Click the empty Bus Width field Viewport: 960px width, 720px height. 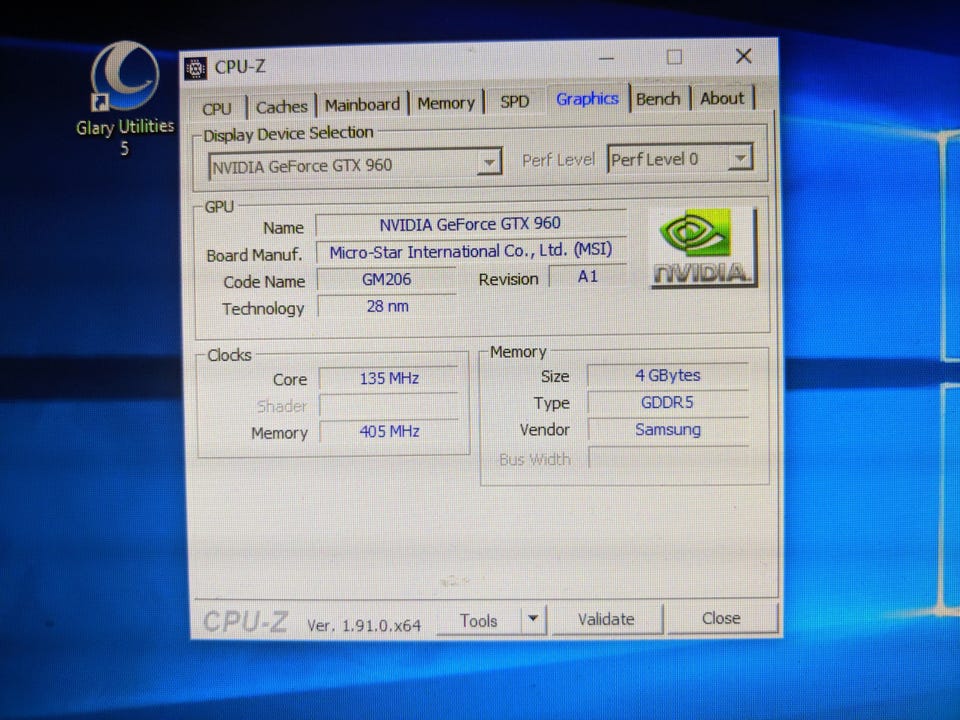(667, 457)
